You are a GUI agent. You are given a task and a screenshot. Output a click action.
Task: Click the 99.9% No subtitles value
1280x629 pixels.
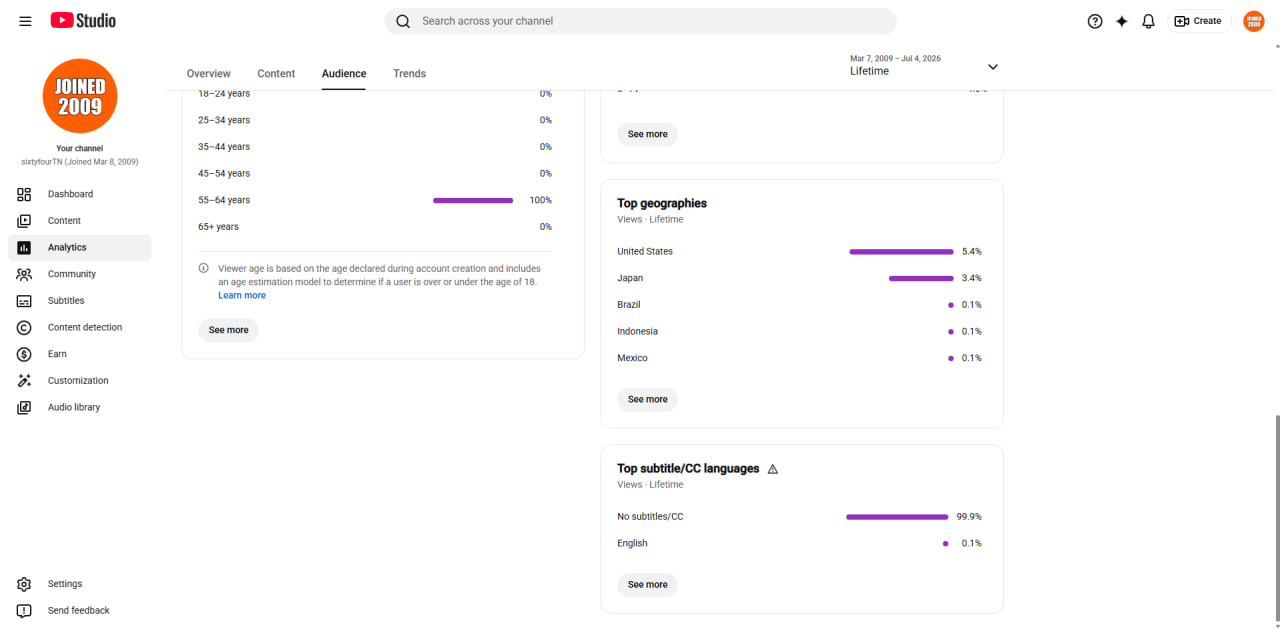click(969, 517)
